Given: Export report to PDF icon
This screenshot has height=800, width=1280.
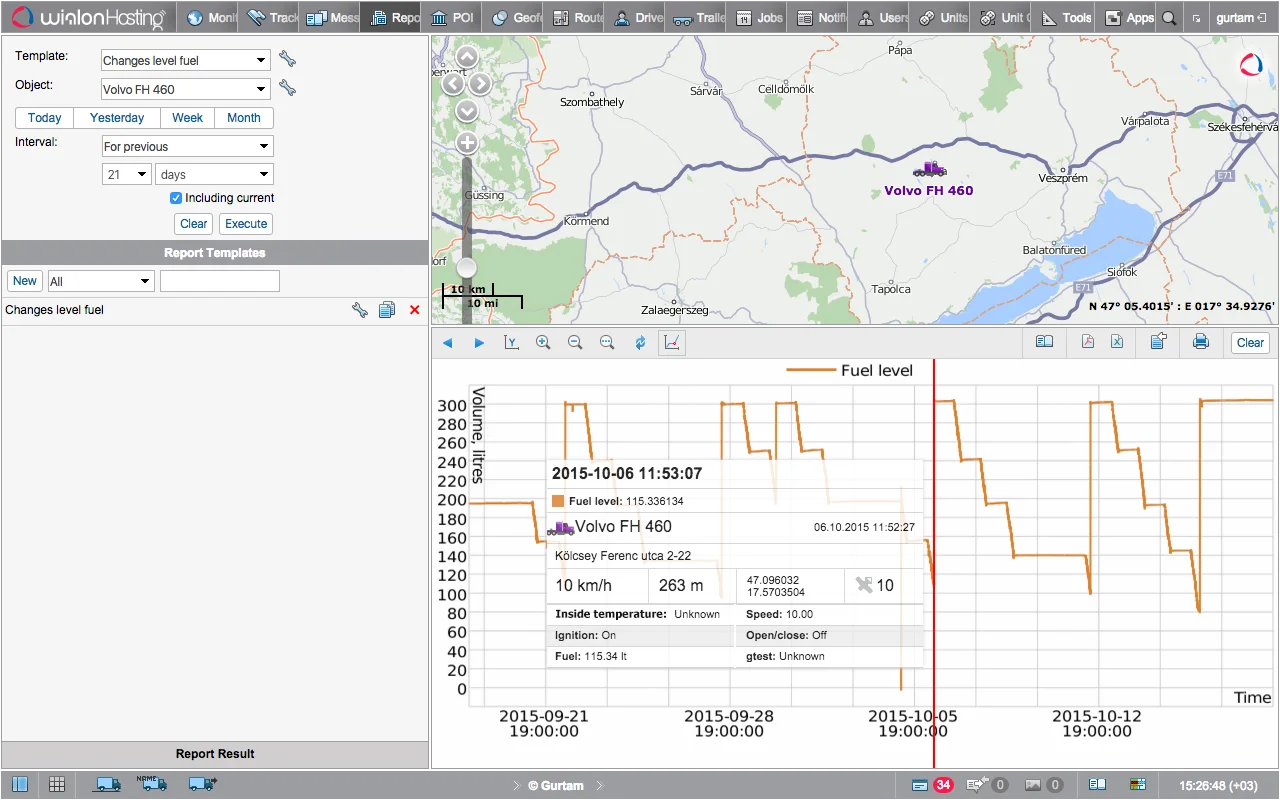Looking at the screenshot, I should 1087,342.
